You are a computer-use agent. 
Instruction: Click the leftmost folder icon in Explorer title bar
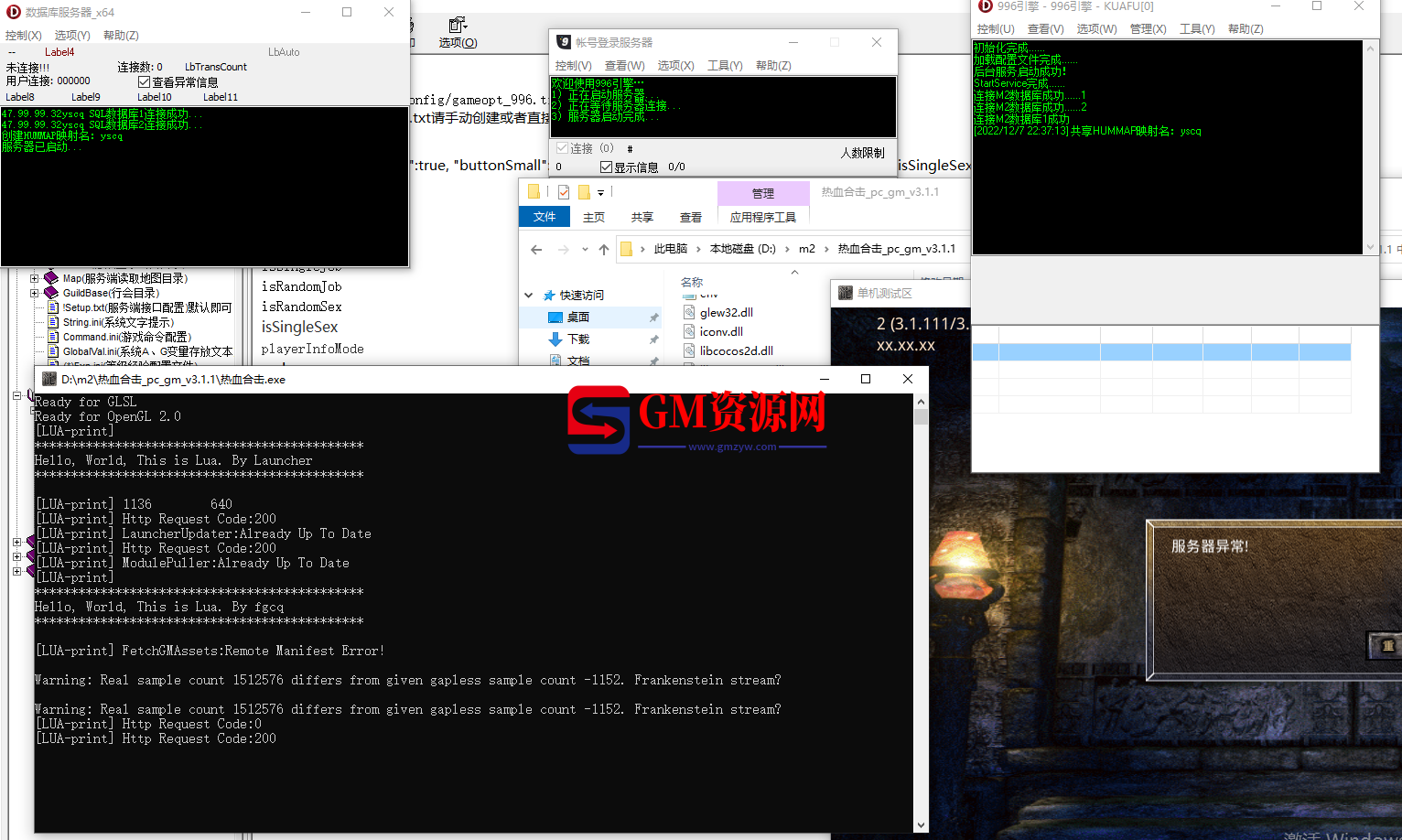point(534,192)
